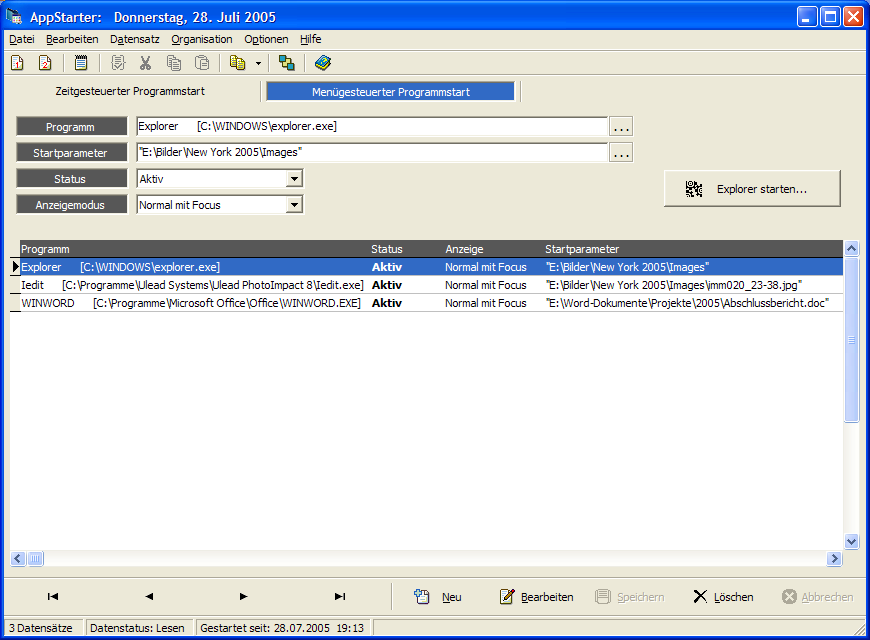This screenshot has width=870, height=640.
Task: Expand the Status dropdown
Action: [x=294, y=179]
